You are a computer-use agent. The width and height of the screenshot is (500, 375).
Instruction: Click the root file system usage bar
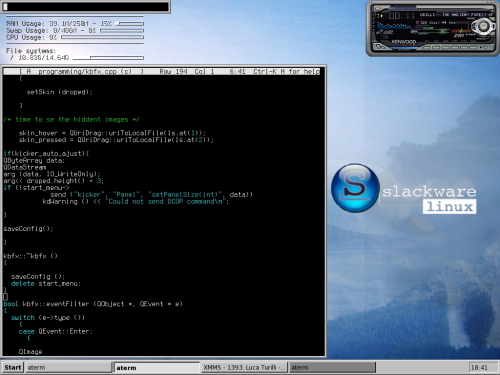click(108, 58)
